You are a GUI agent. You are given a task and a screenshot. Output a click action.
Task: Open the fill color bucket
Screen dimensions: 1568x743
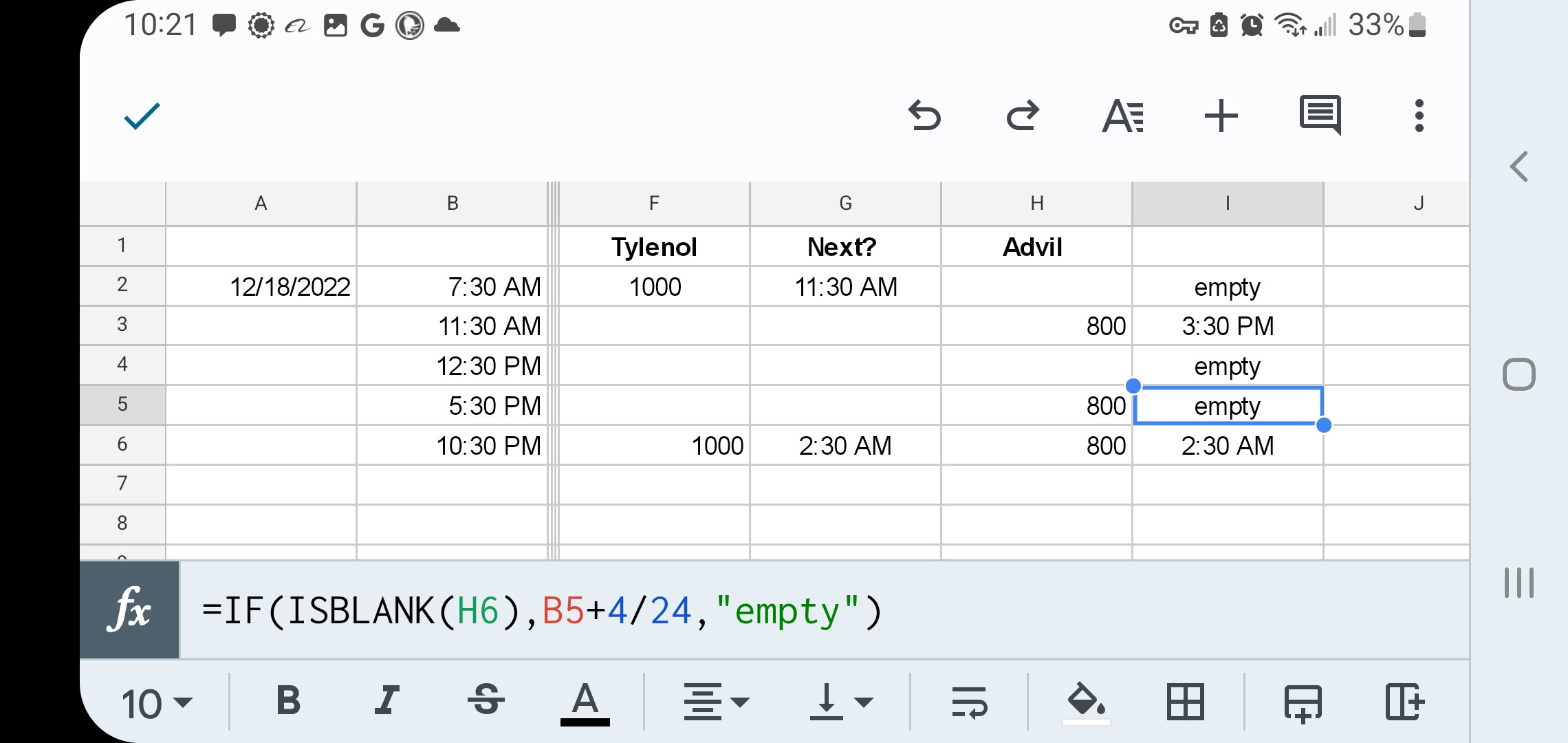(x=1087, y=702)
